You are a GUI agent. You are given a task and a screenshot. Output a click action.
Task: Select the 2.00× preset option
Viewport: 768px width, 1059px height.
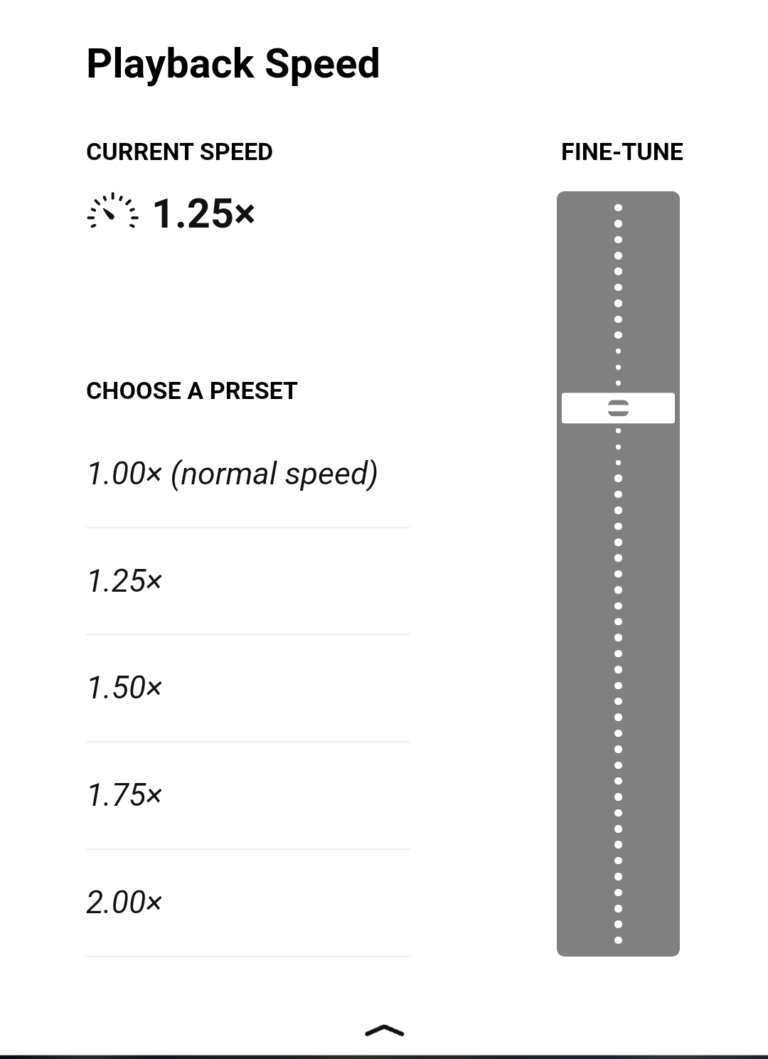[125, 903]
